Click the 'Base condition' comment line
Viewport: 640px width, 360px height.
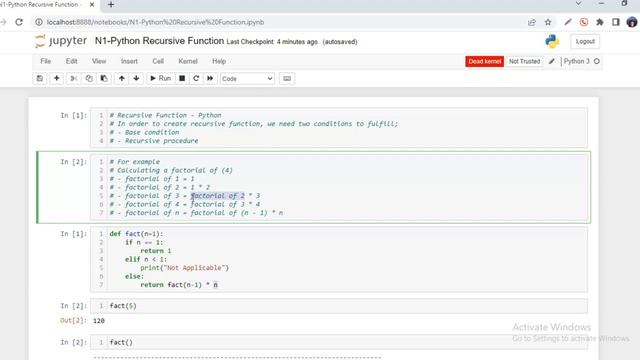pyautogui.click(x=144, y=132)
